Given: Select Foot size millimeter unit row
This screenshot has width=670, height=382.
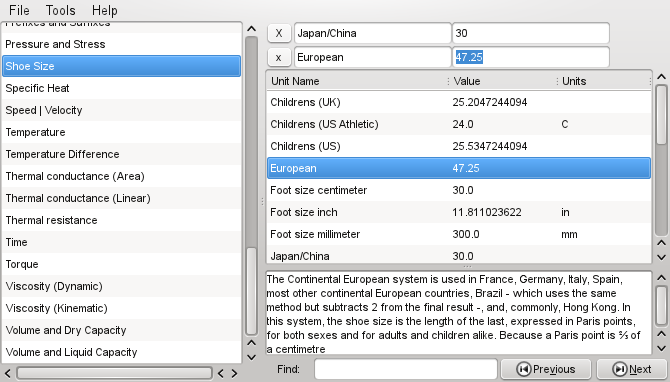Looking at the screenshot, I should point(459,234).
